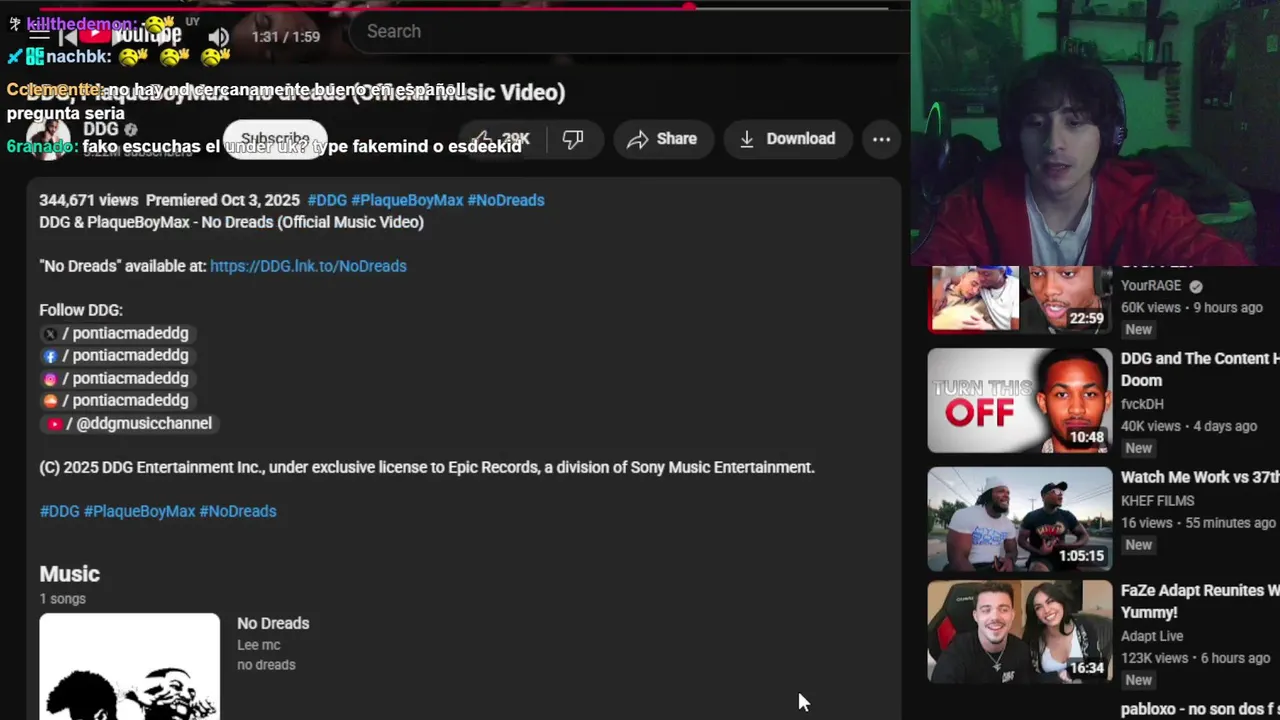Click the #DDG hashtag beside premiere date
The image size is (1280, 720).
327,200
